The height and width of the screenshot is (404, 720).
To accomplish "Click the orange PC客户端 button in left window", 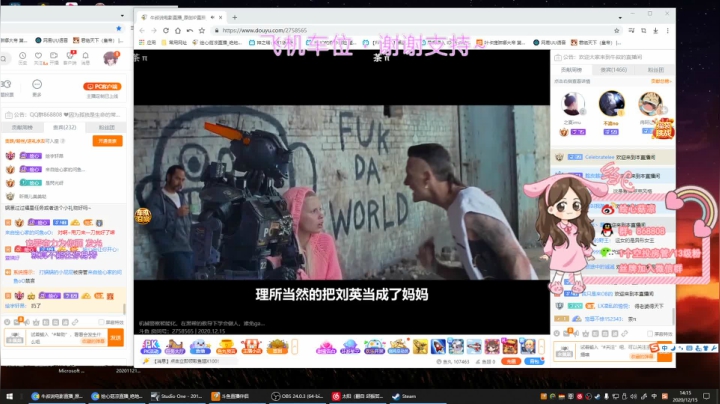I will [x=102, y=86].
